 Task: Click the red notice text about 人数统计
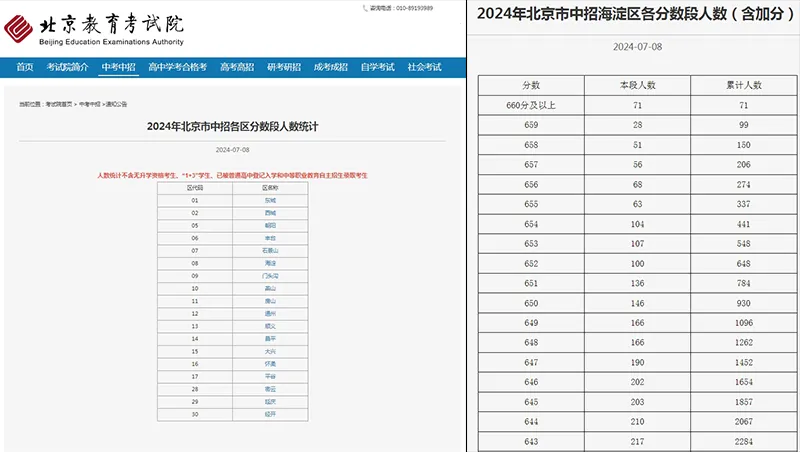point(233,175)
